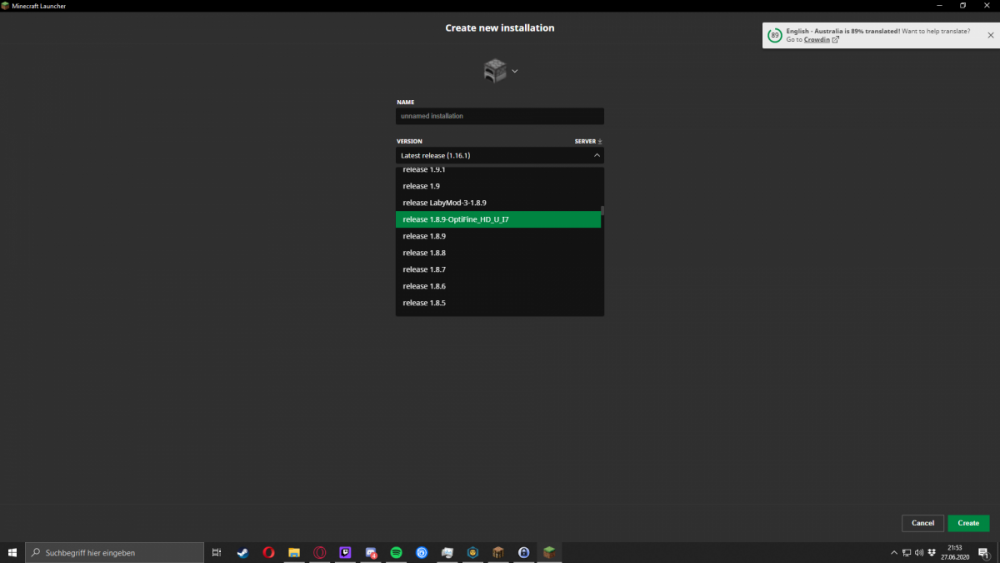The width and height of the screenshot is (1000, 563).
Task: Expand the installation icon chooser chevron
Action: tap(515, 71)
